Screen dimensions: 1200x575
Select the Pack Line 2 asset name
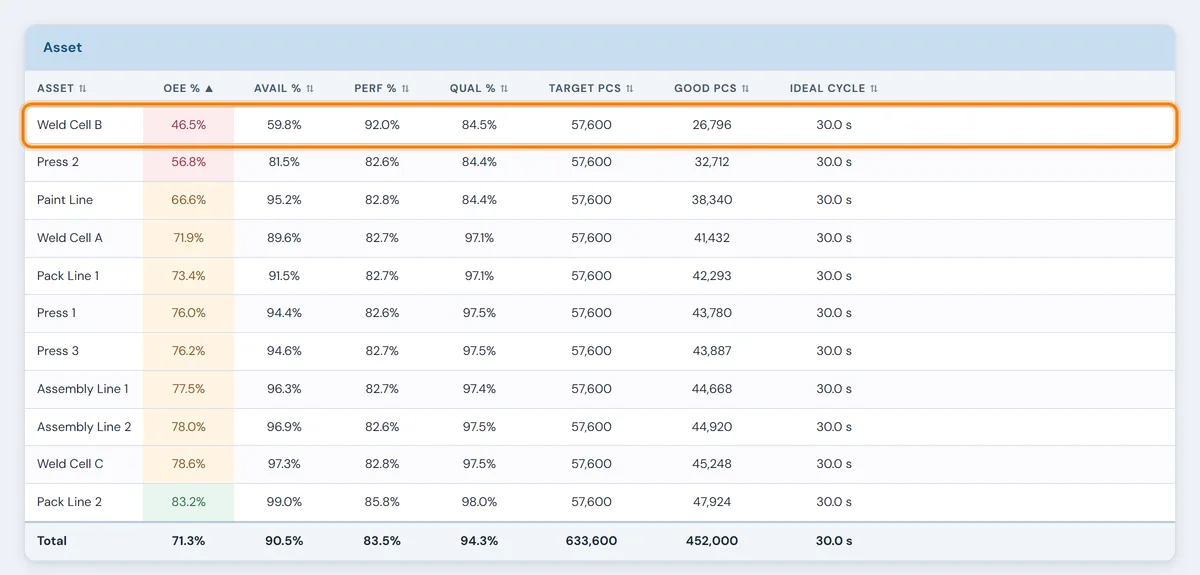69,502
